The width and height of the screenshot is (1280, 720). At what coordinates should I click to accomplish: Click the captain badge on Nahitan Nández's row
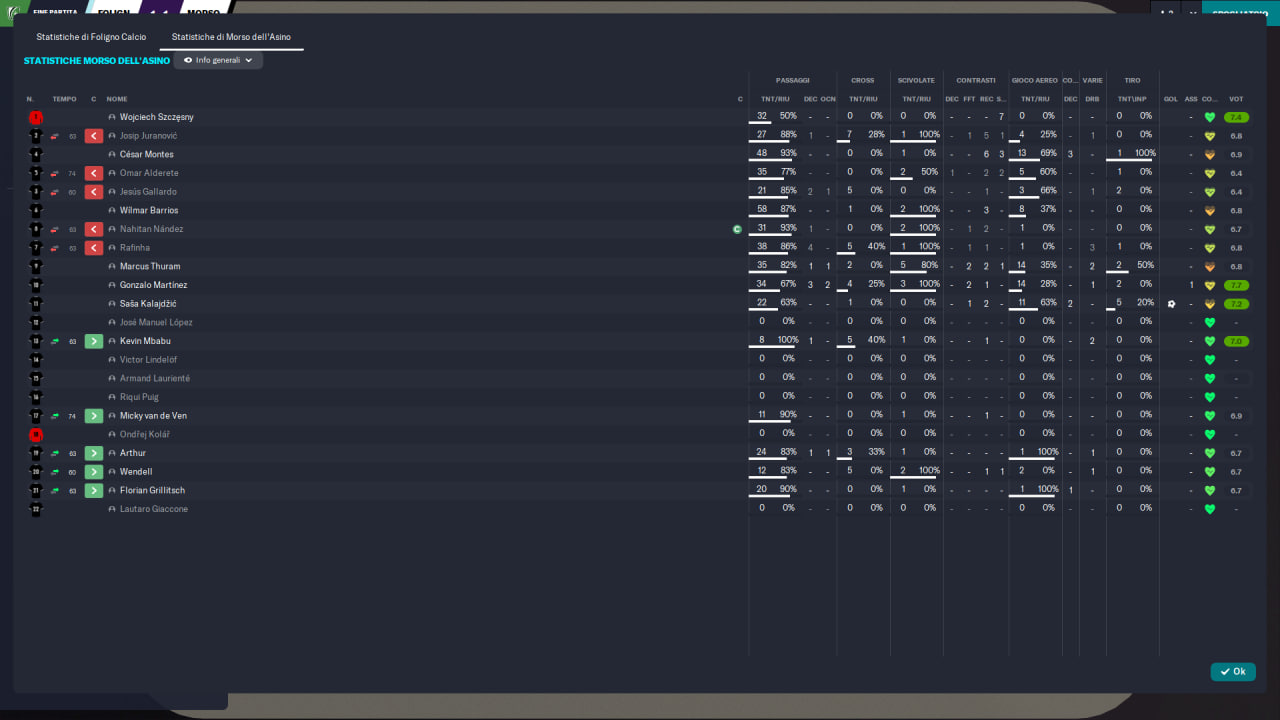click(737, 229)
